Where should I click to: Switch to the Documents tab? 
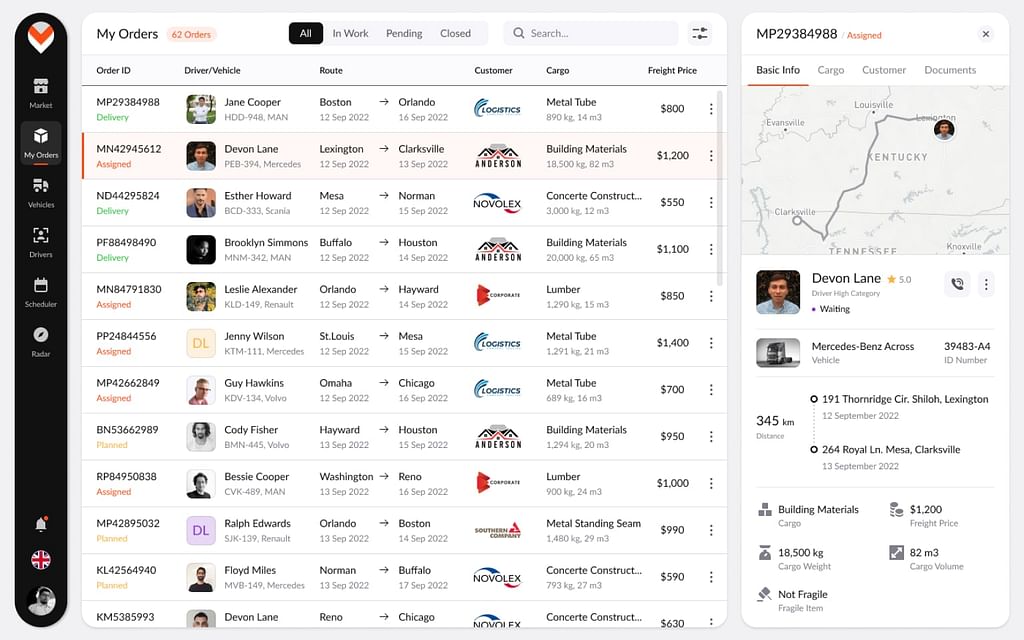tap(950, 70)
